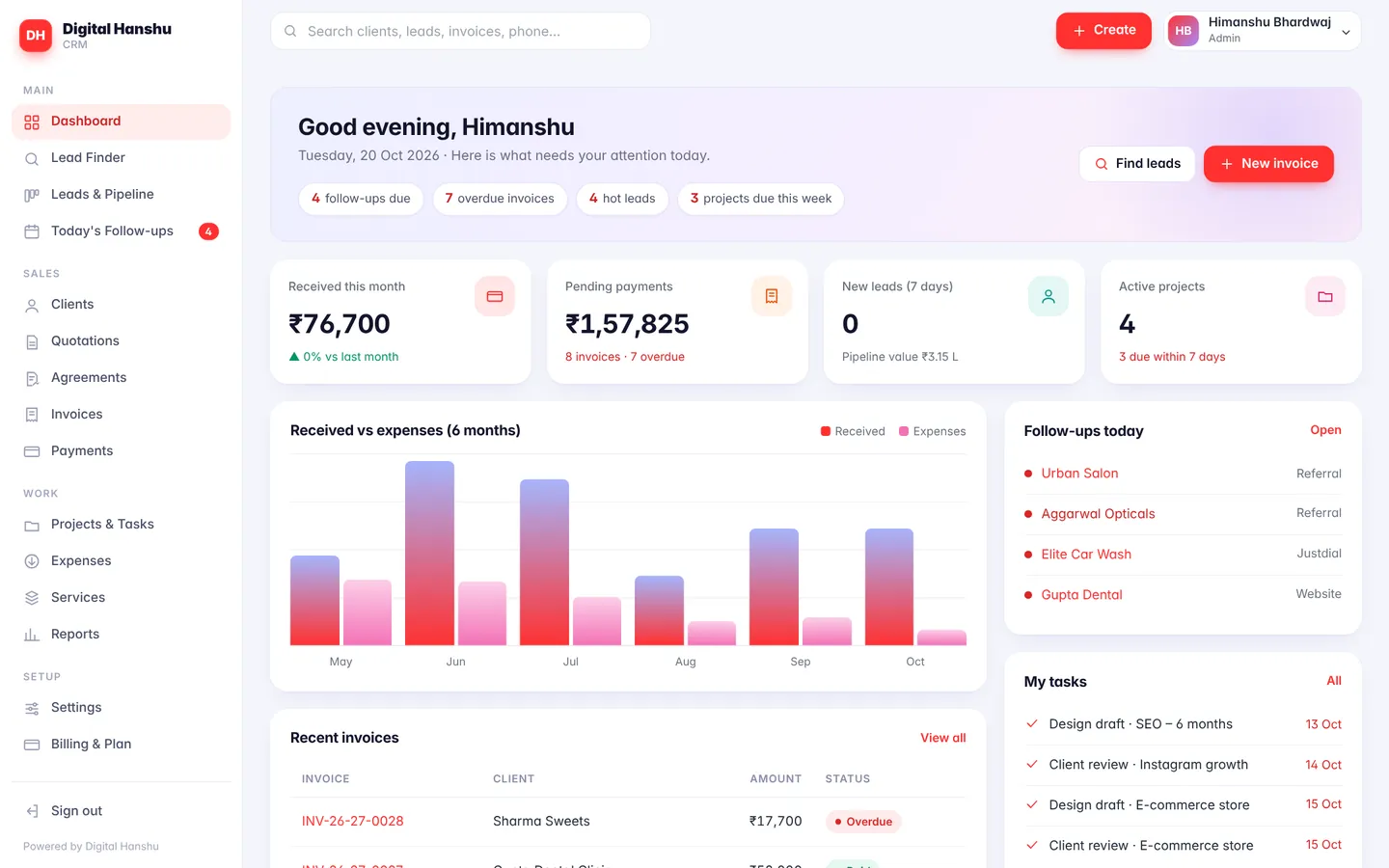Click the HB avatar icon
Image resolution: width=1389 pixels, height=868 pixels.
(1184, 31)
